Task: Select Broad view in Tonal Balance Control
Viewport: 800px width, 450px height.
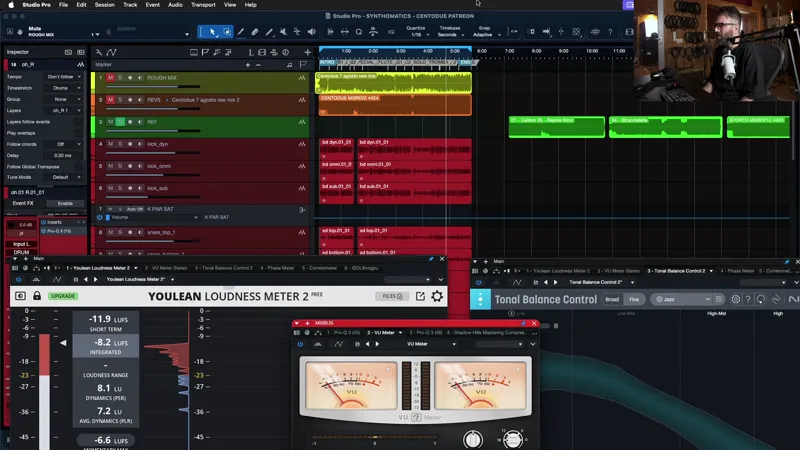Action: [x=612, y=299]
